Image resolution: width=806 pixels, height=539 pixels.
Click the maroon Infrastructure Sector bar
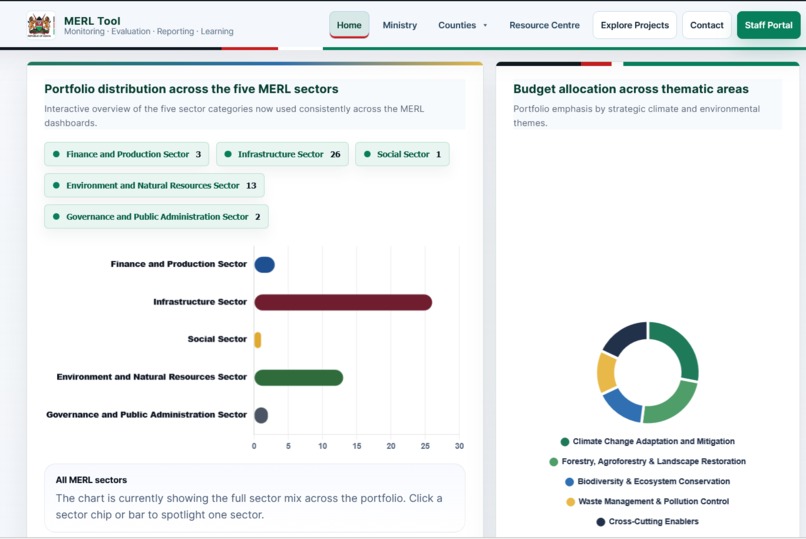click(x=343, y=302)
